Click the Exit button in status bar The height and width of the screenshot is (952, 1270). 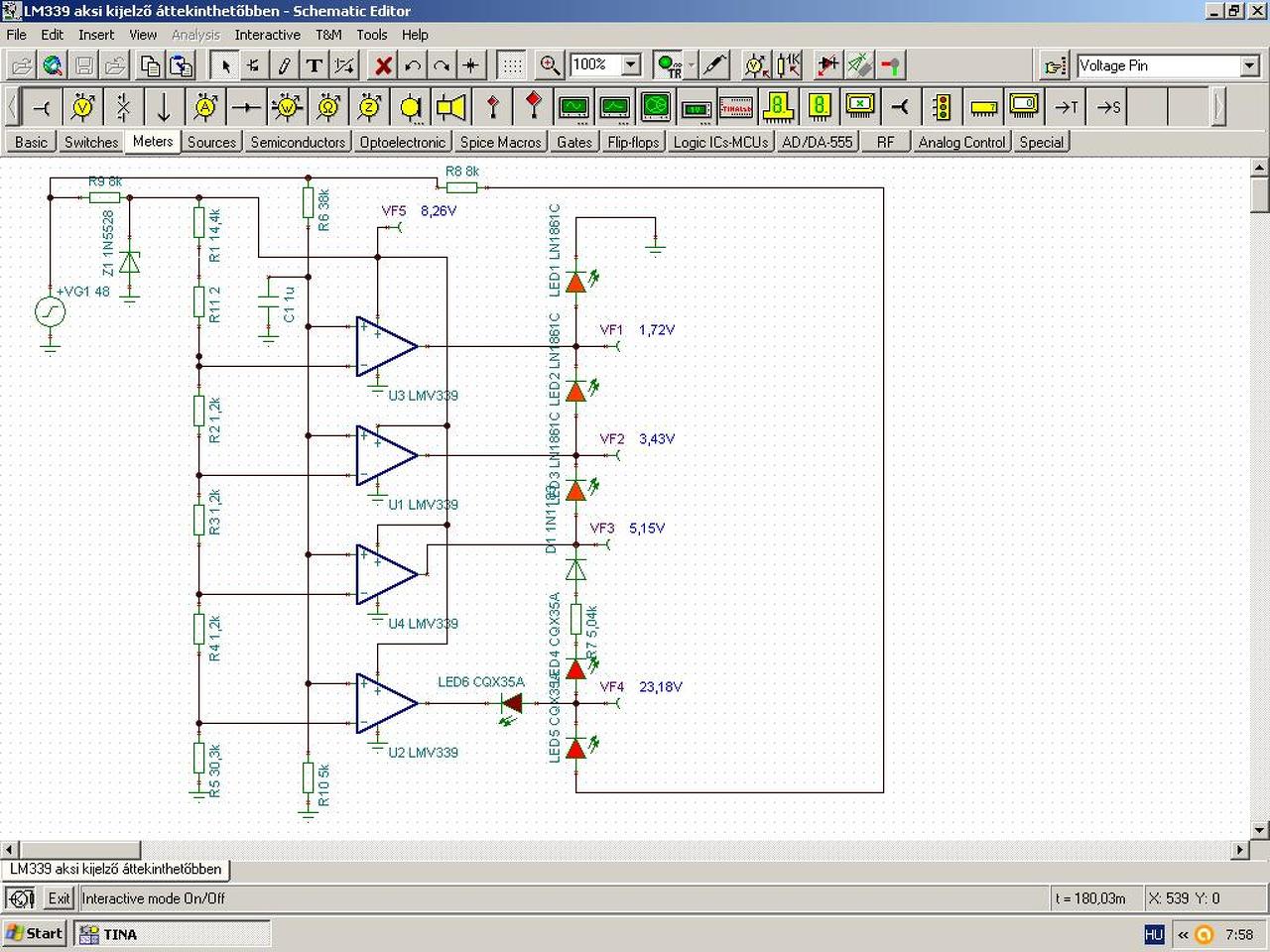tap(60, 898)
